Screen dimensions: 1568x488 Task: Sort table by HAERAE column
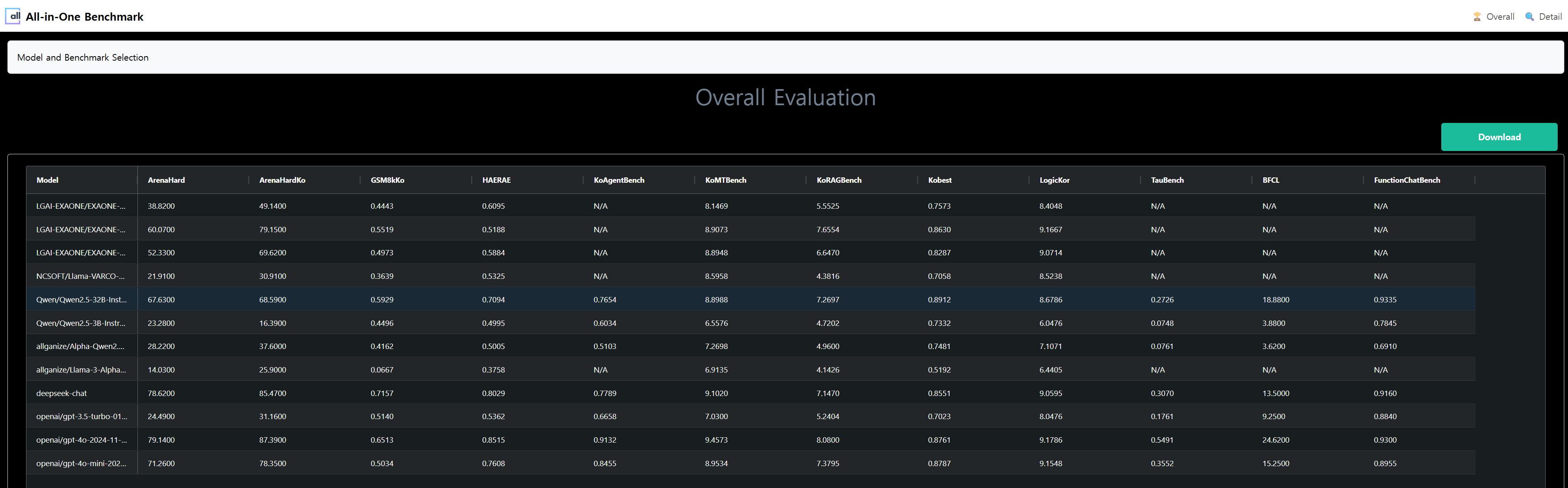(496, 180)
